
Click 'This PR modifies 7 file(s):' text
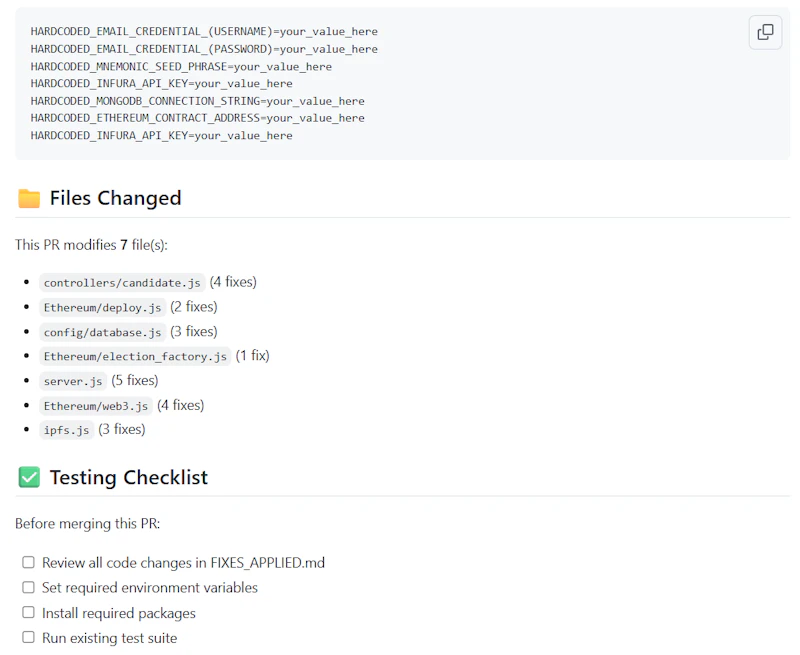[91, 245]
